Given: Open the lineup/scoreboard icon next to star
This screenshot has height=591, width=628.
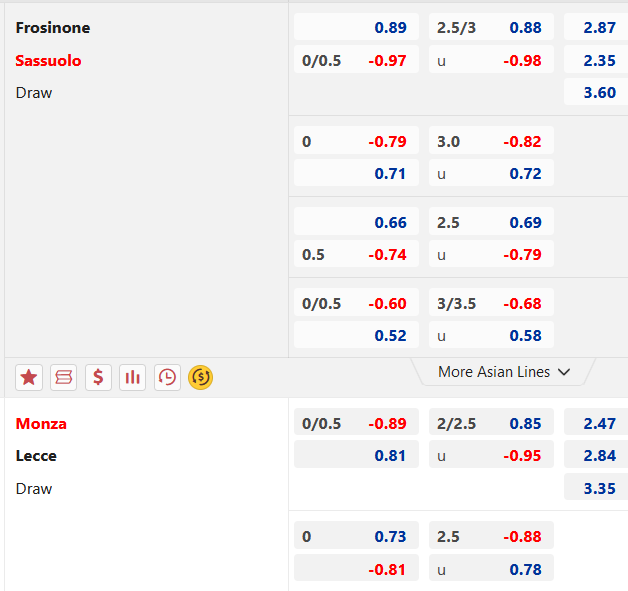Looking at the screenshot, I should [x=63, y=377].
